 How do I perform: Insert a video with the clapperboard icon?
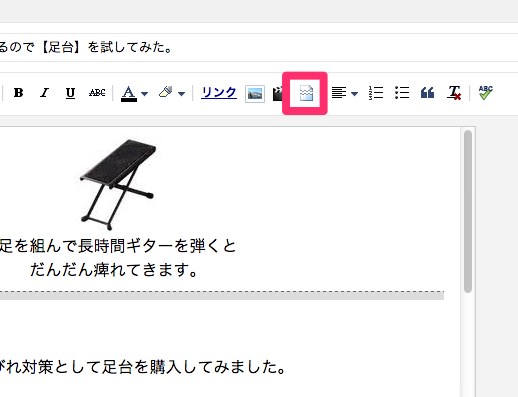pos(277,93)
